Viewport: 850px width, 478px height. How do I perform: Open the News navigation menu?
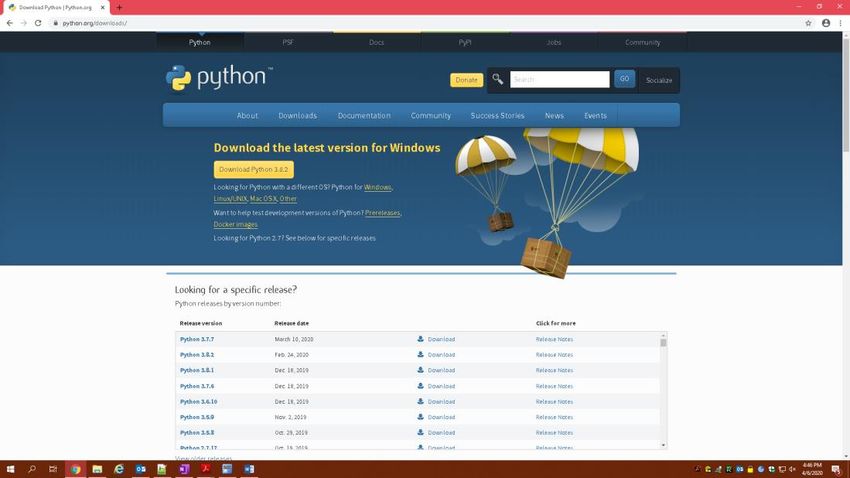tap(554, 115)
